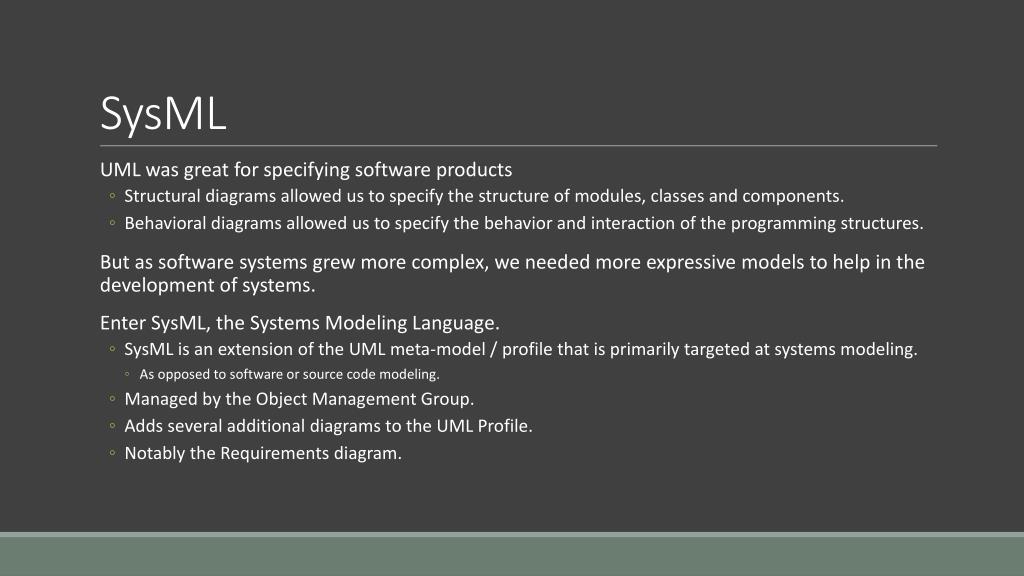Click 'Adds several additional diagrams' bullet text

click(x=328, y=426)
